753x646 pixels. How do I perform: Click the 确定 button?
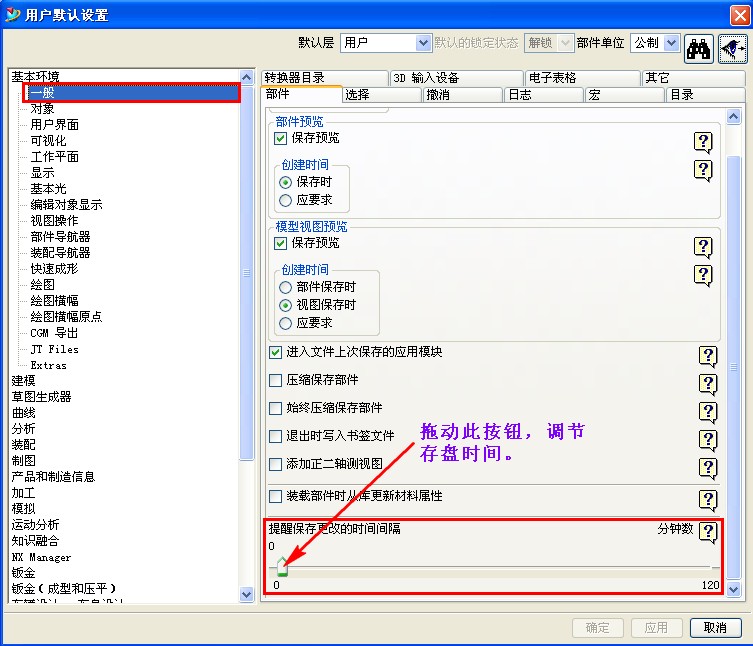pos(598,627)
